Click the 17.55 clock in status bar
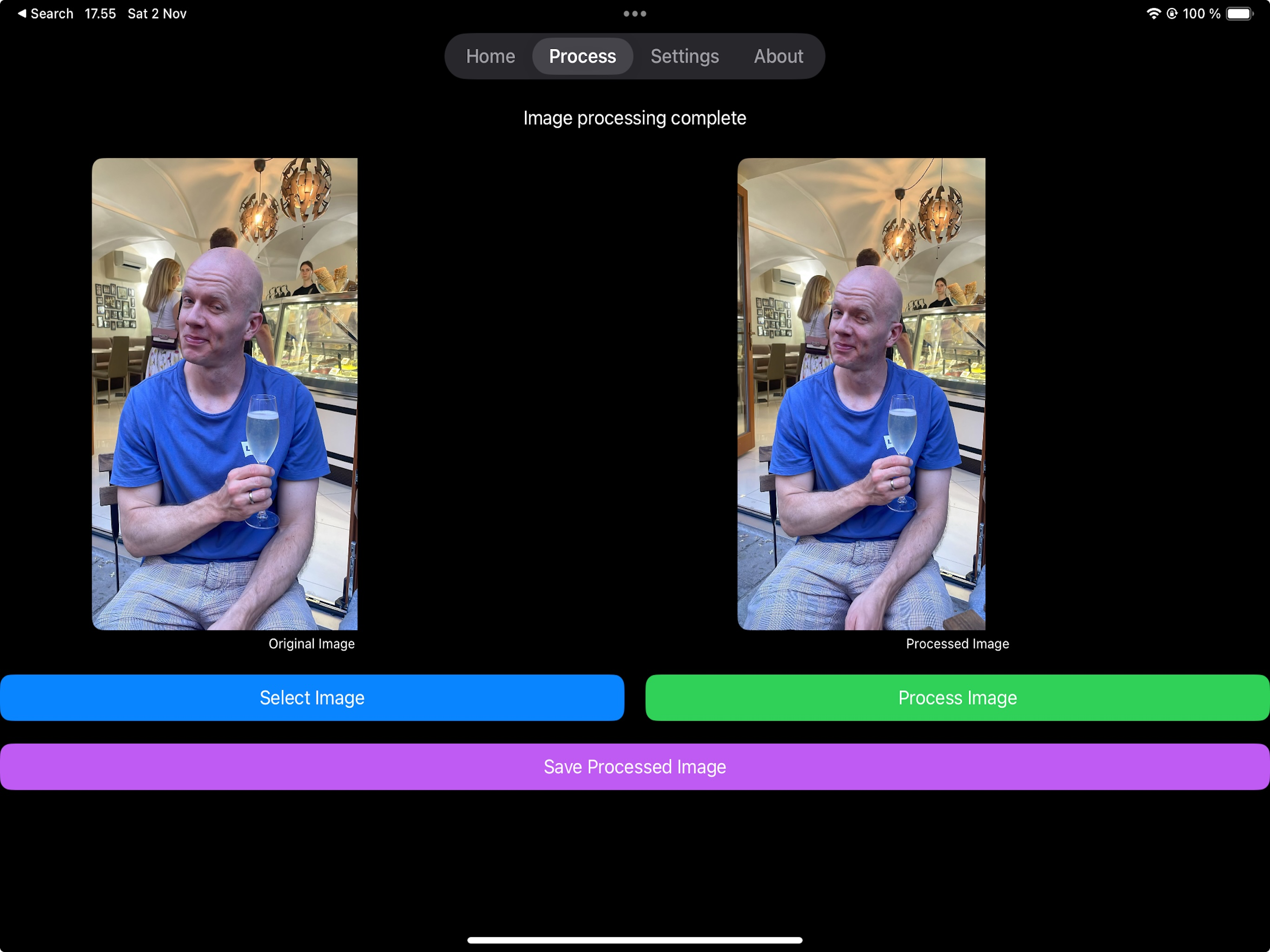 pyautogui.click(x=100, y=13)
